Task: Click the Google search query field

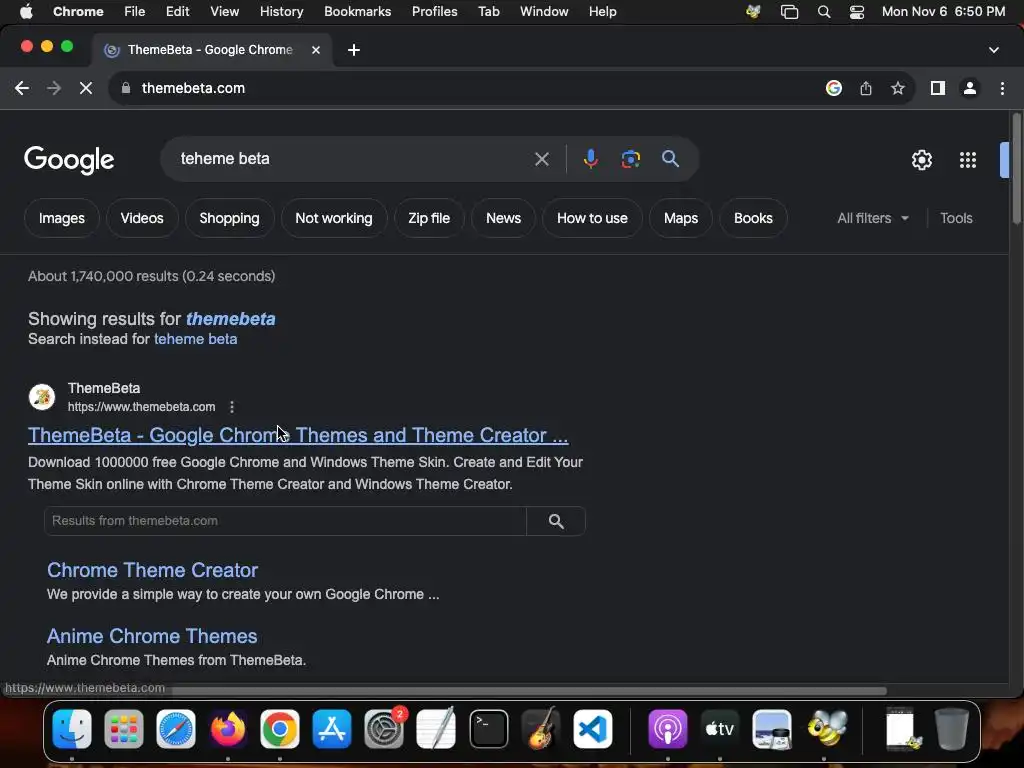Action: tap(353, 159)
